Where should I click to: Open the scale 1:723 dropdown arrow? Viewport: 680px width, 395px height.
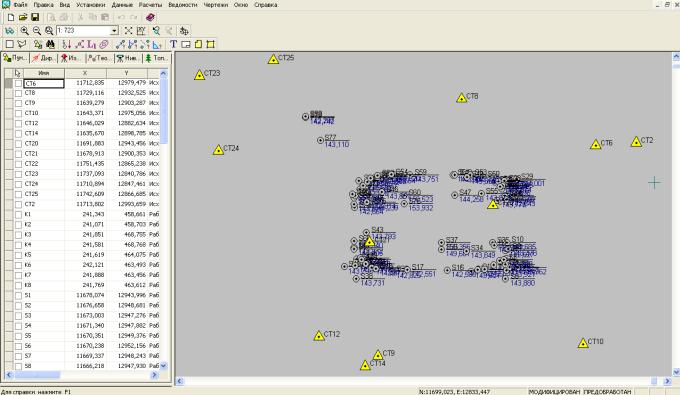114,31
